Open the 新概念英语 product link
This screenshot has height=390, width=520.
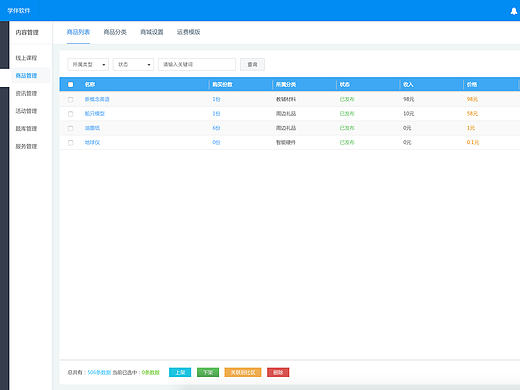(x=97, y=99)
